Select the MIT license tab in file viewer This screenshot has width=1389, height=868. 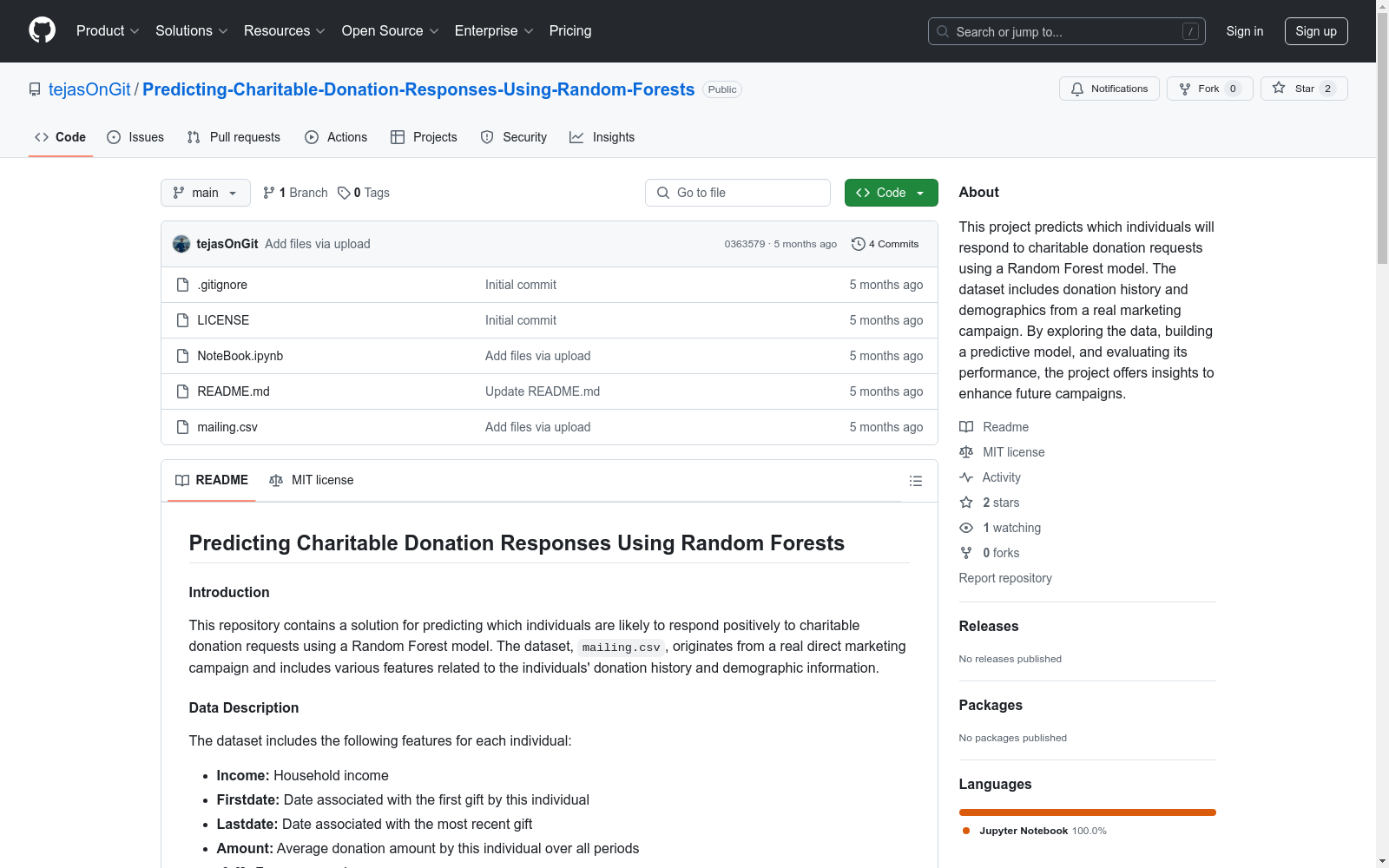coord(312,480)
